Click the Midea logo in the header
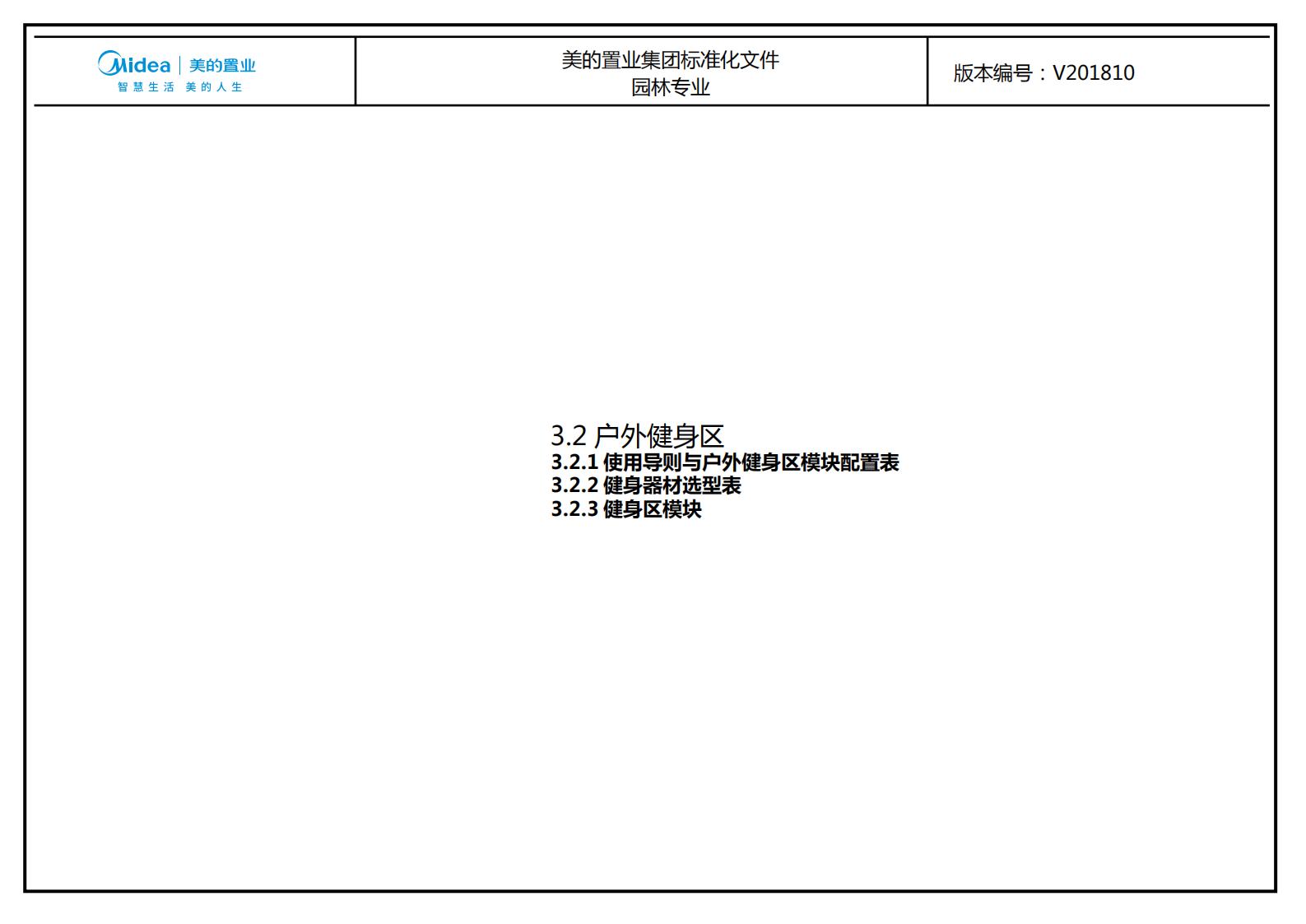Viewport: 1306px width, 924px height. click(x=134, y=64)
